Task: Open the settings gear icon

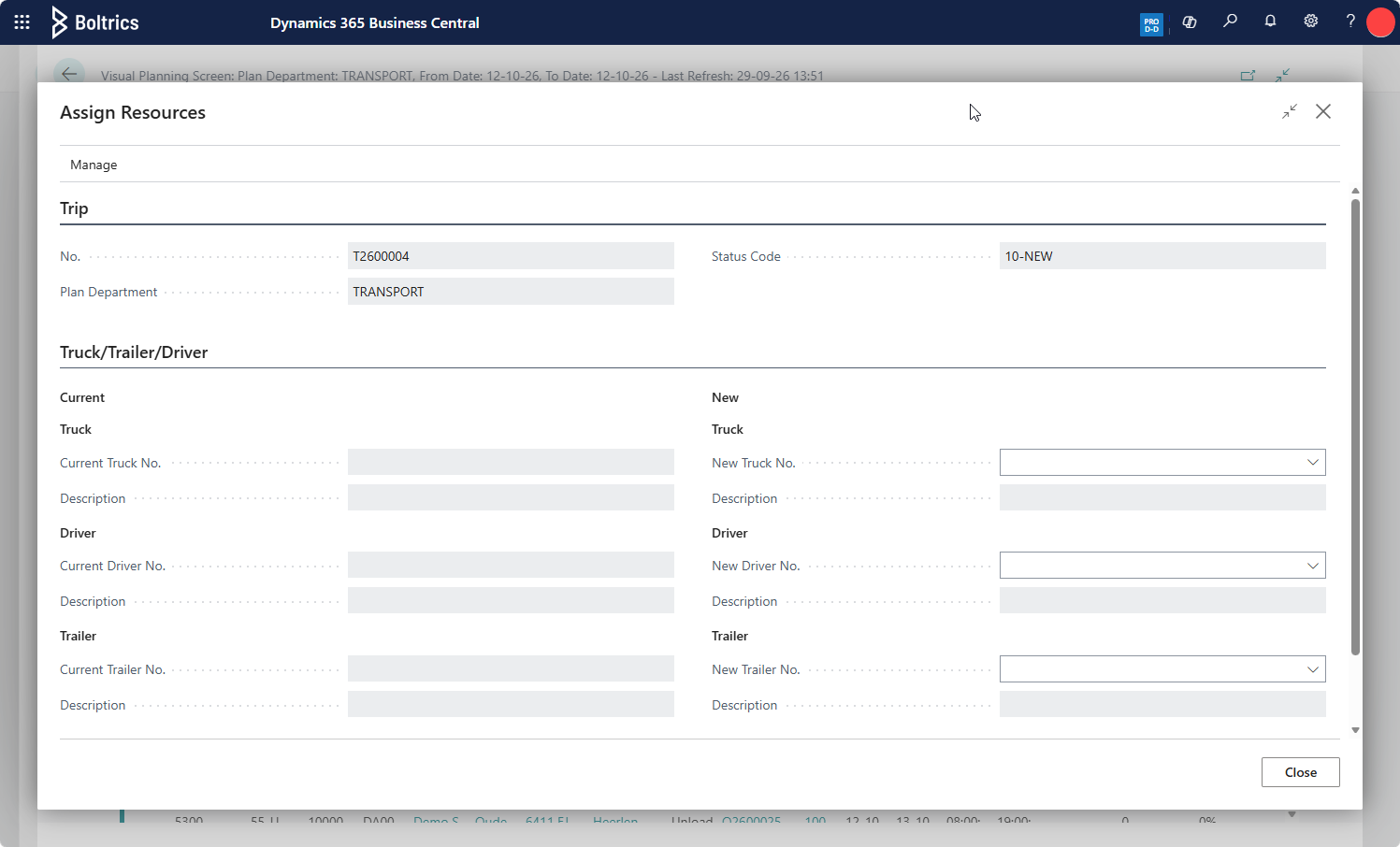Action: 1311,21
